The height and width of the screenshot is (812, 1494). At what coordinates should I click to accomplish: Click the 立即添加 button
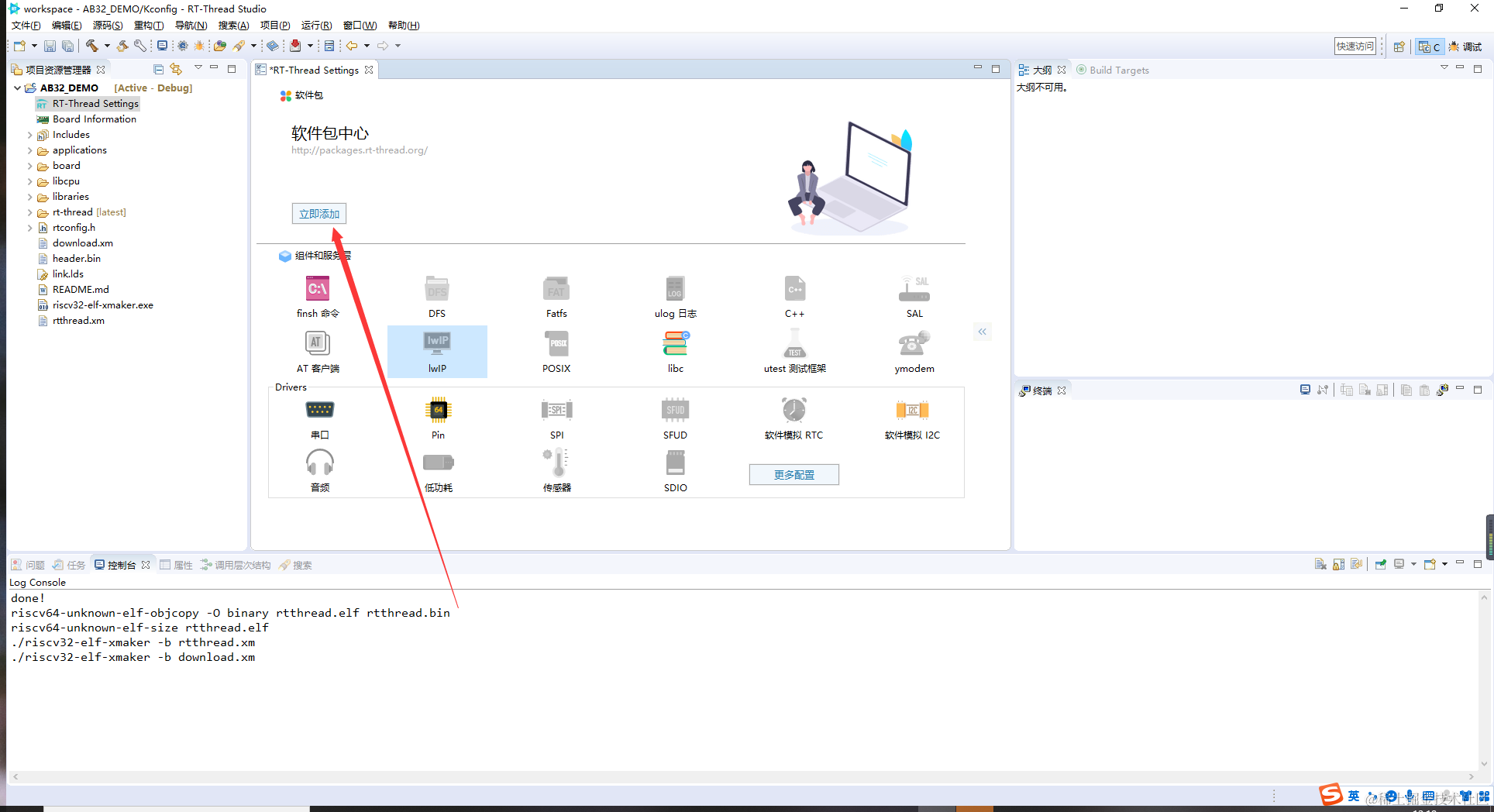319,214
